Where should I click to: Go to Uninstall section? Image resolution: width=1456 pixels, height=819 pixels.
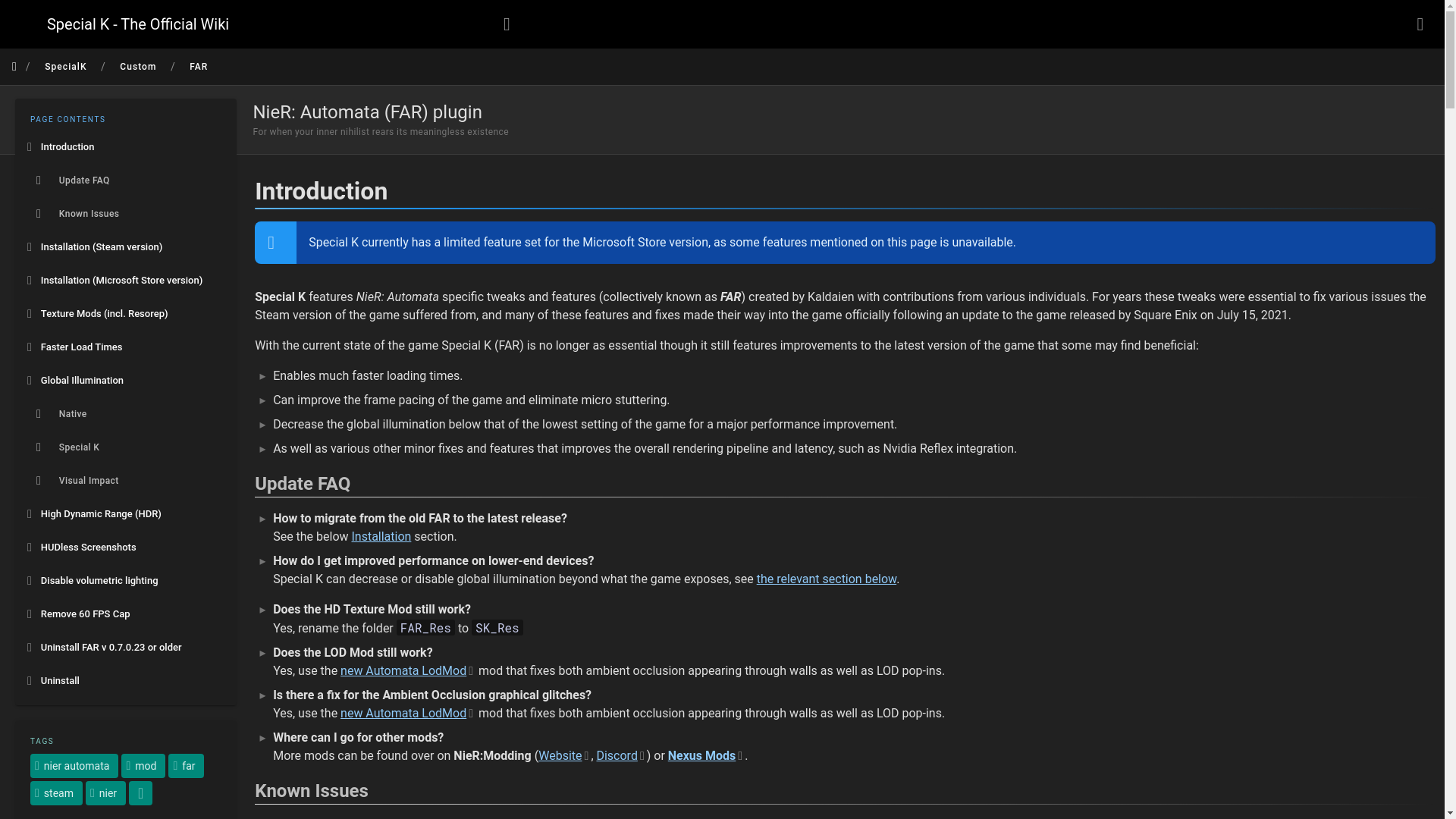click(126, 681)
